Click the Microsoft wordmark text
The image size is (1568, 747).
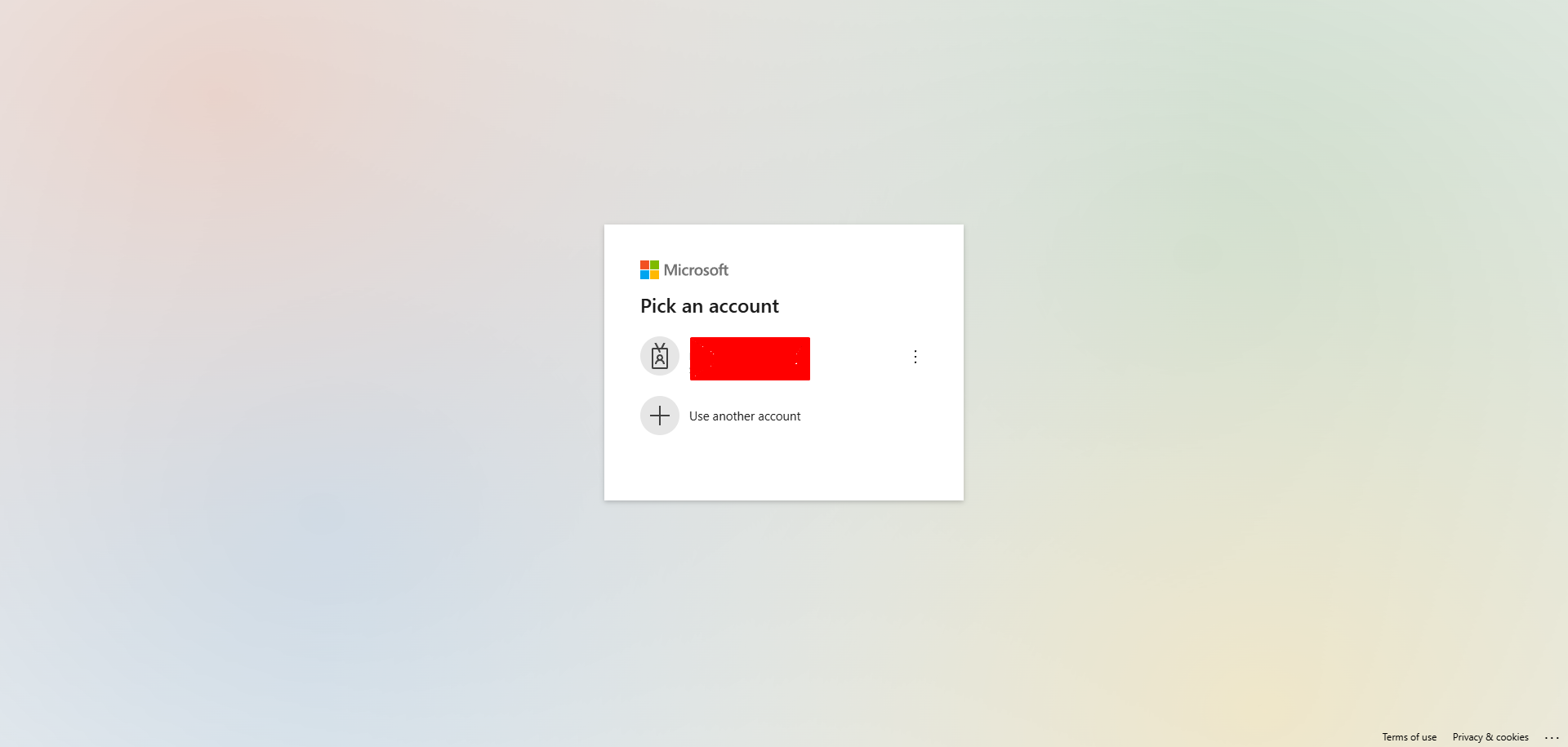click(x=696, y=270)
